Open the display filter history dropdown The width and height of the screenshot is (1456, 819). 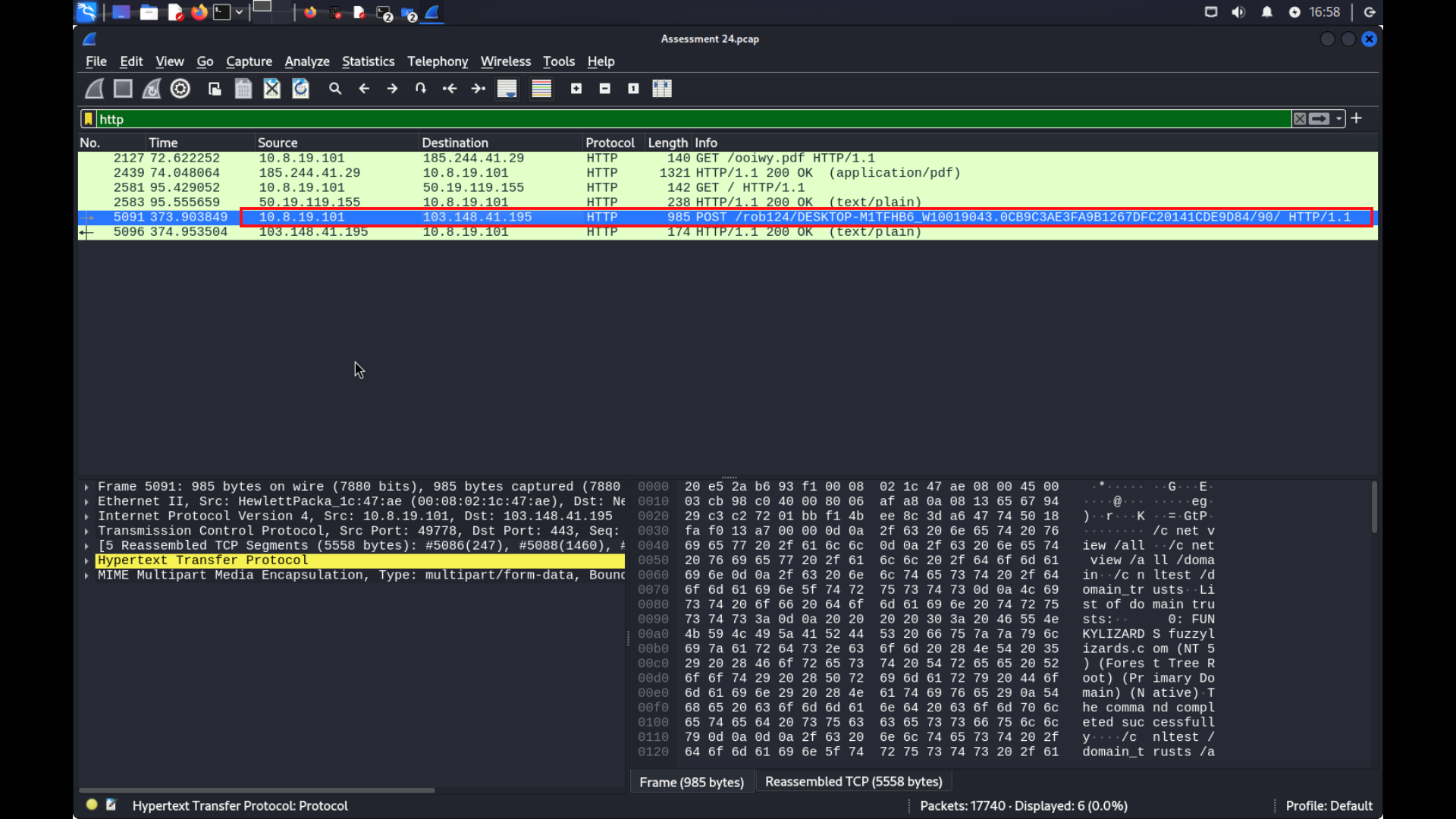tap(1339, 119)
